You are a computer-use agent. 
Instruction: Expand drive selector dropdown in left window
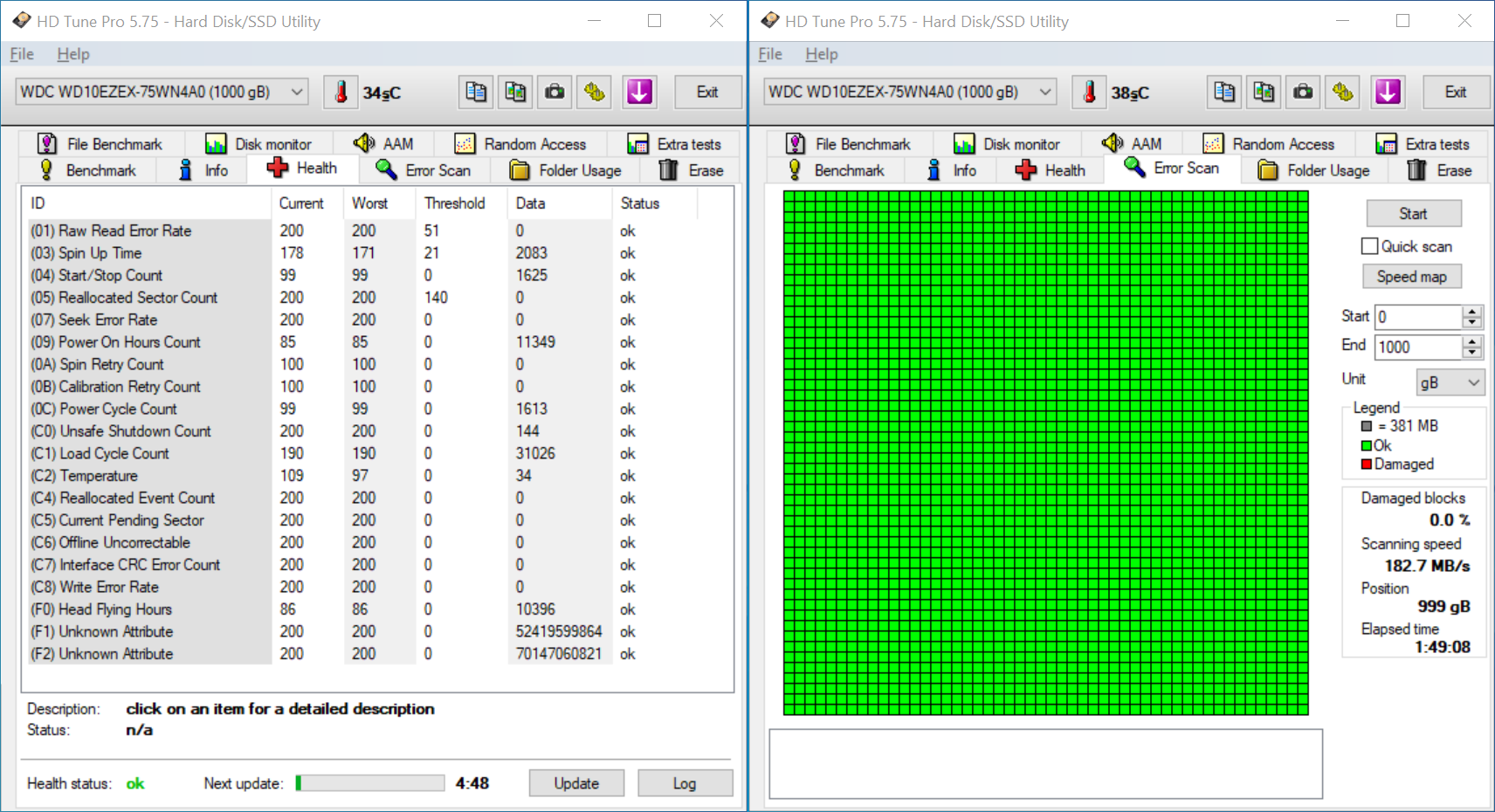click(x=297, y=92)
